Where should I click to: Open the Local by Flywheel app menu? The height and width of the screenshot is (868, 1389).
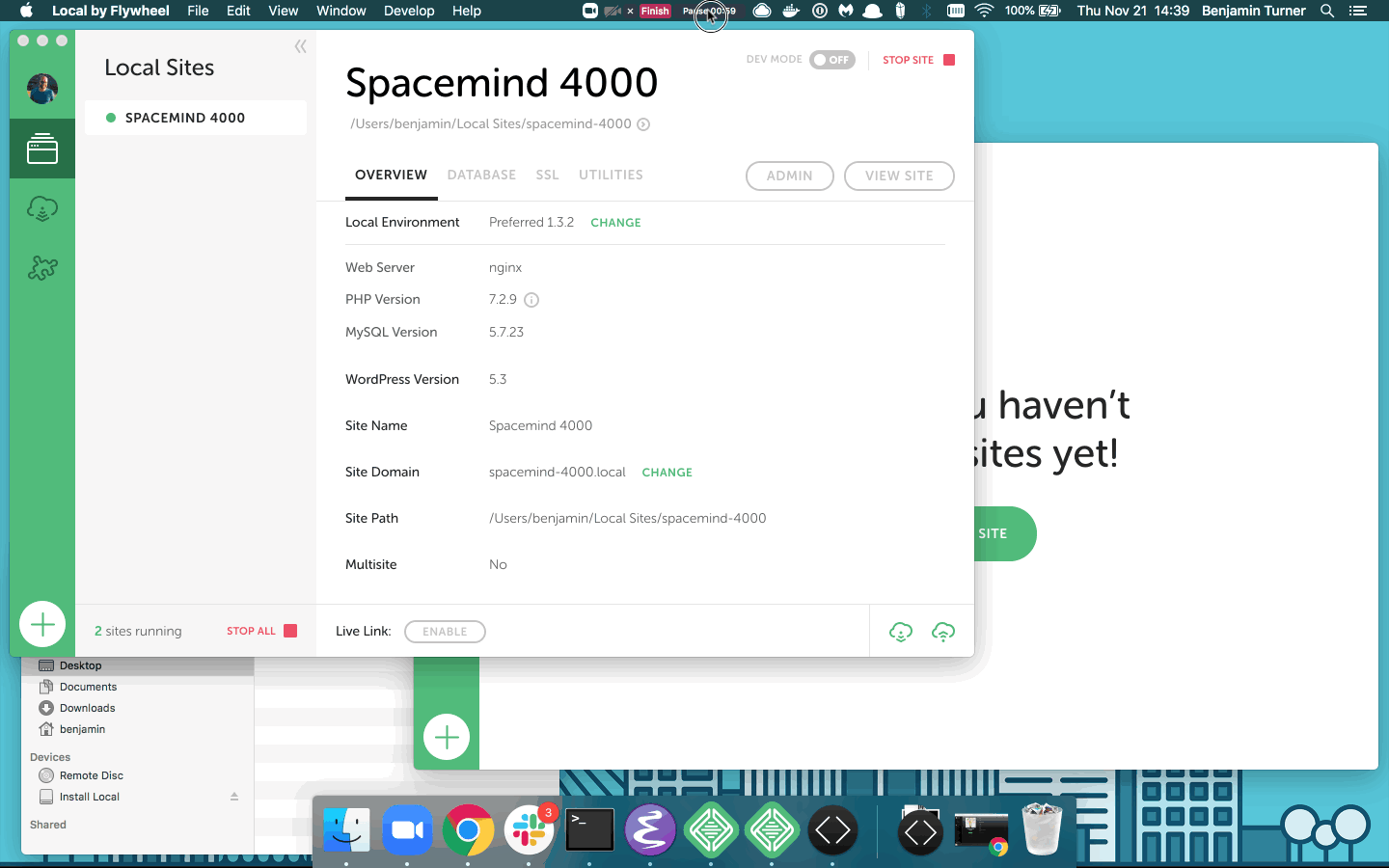point(111,11)
